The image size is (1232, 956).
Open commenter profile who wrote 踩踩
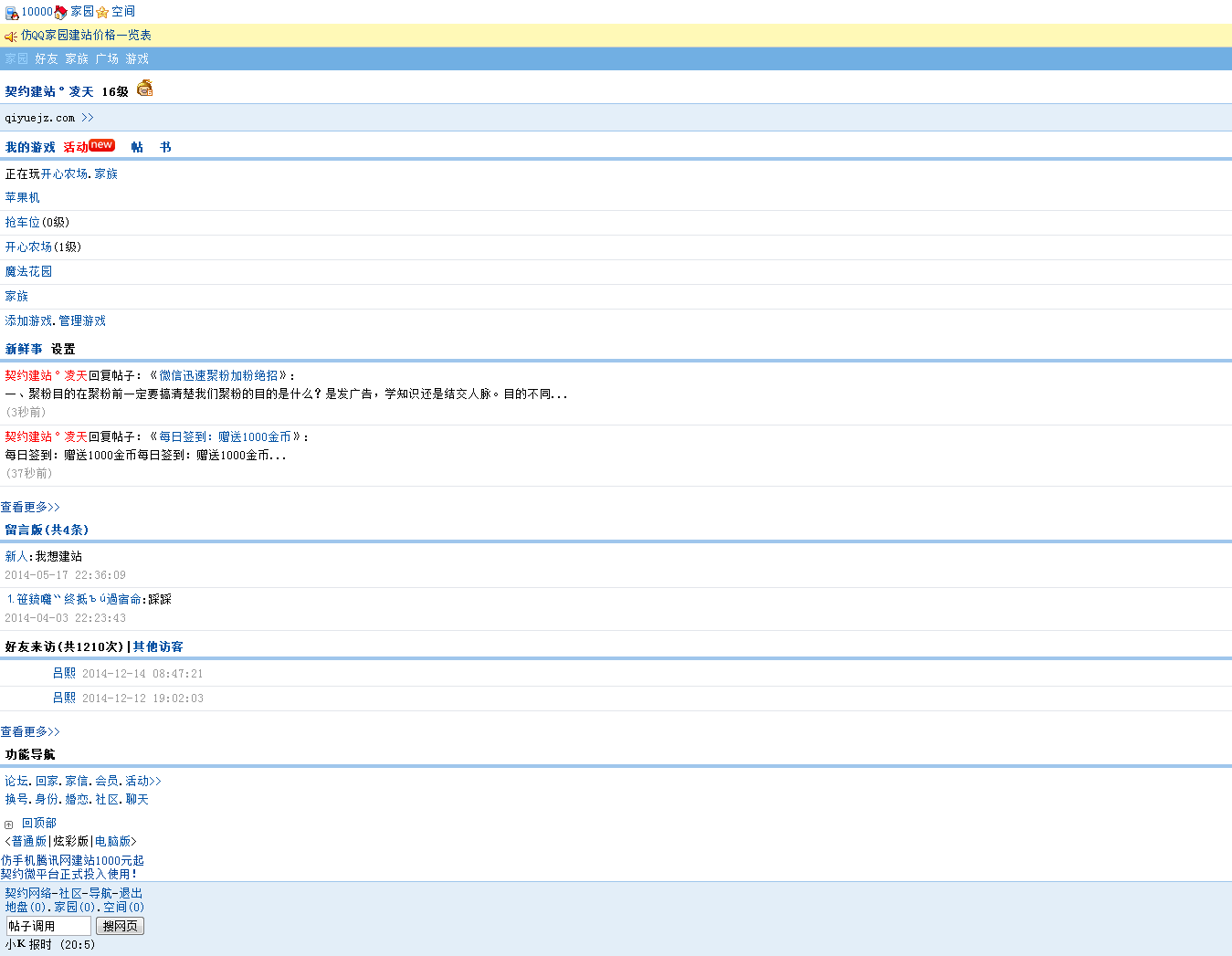tap(74, 600)
